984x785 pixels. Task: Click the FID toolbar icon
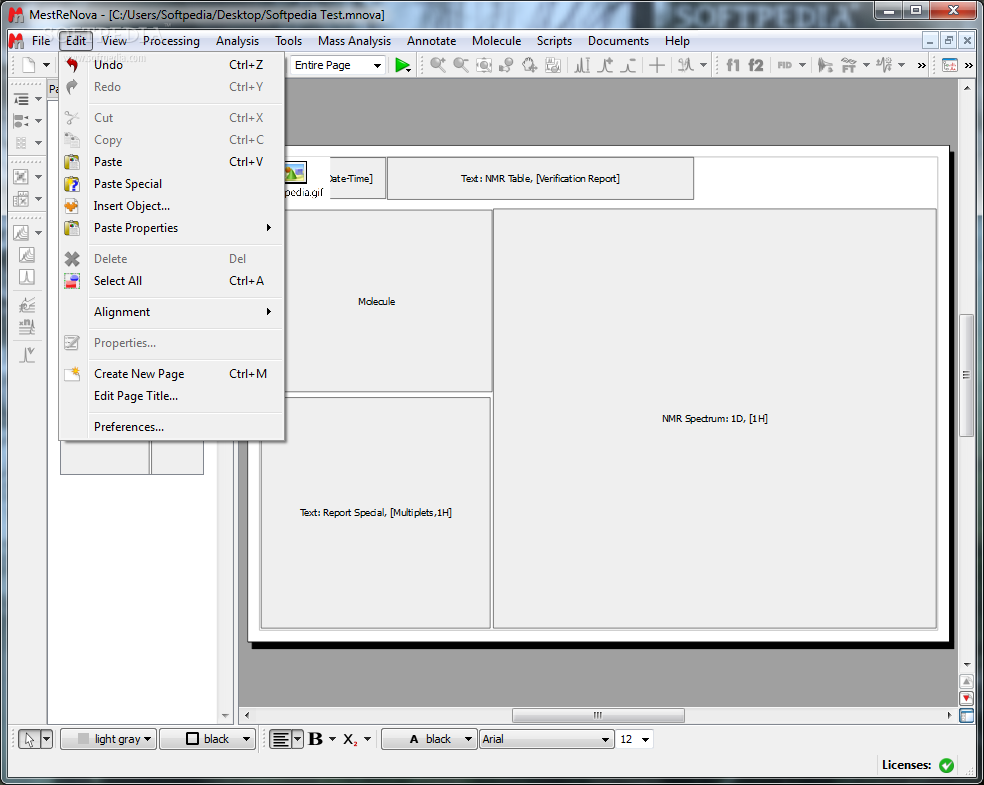[784, 65]
